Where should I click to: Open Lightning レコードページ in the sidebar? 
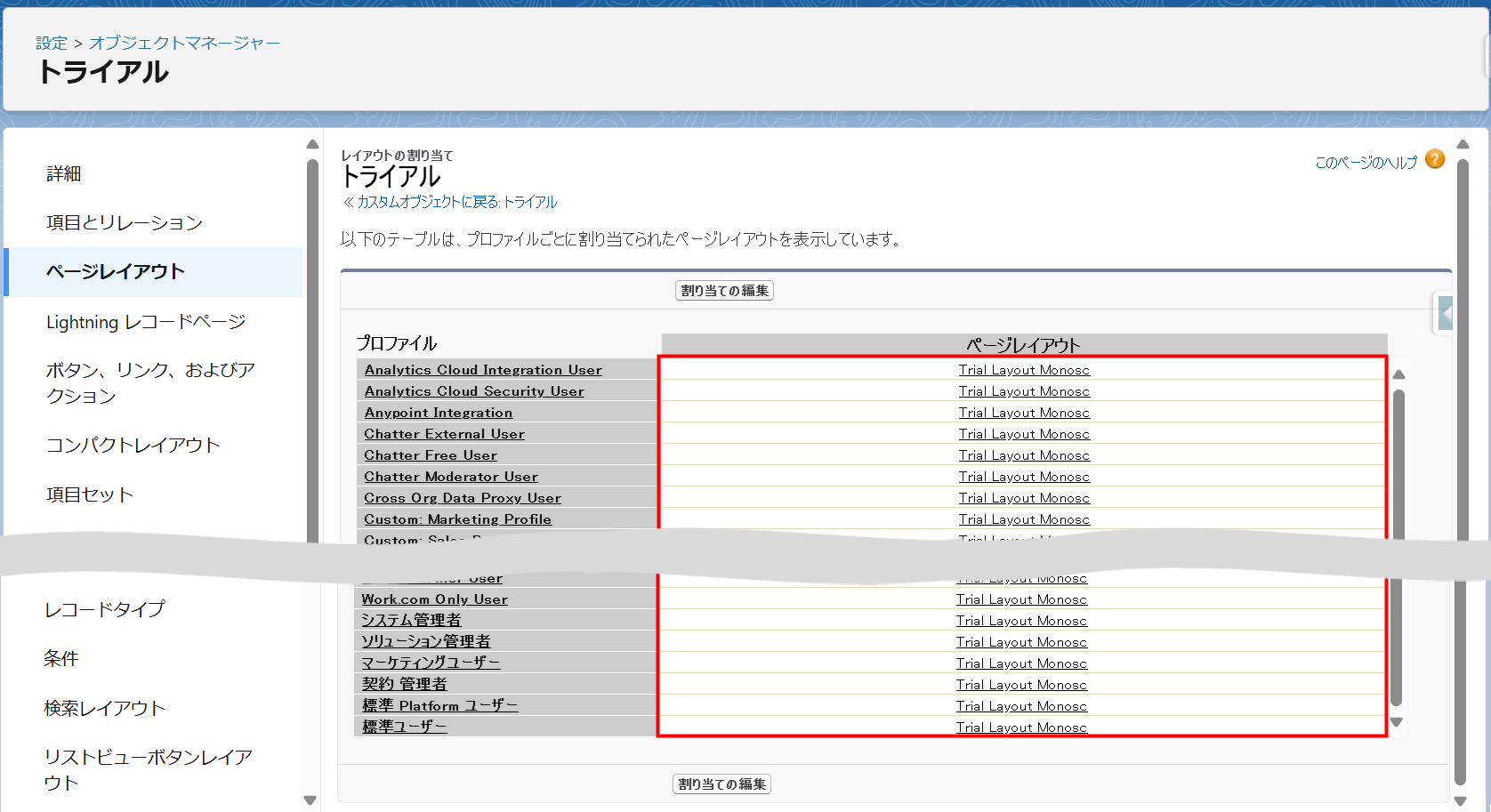(146, 322)
